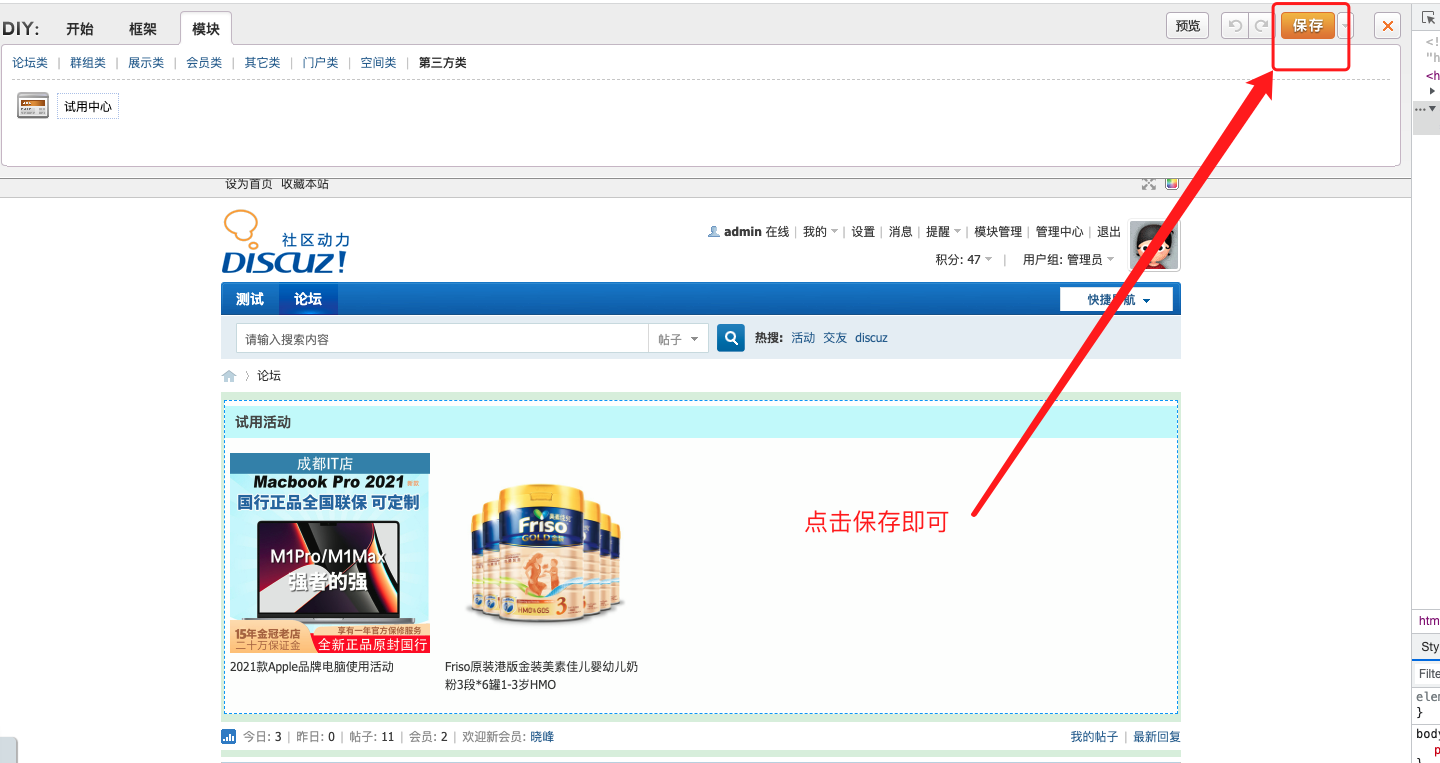Expand the arrow next to 保存 button

pos(1346,26)
